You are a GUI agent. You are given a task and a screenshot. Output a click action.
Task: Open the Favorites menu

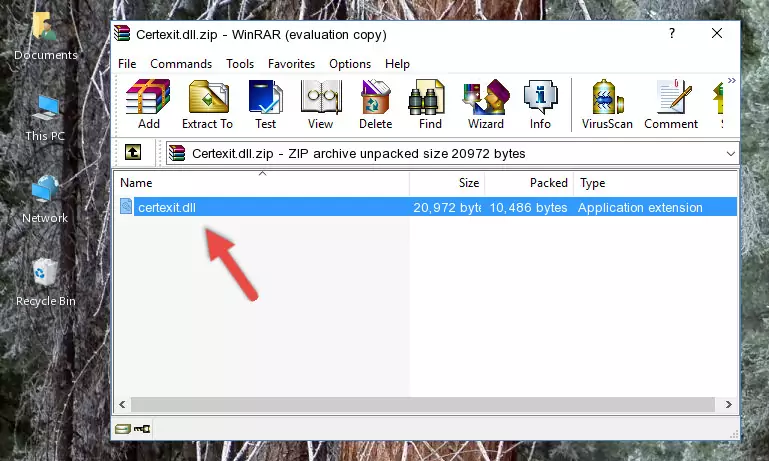pyautogui.click(x=291, y=64)
